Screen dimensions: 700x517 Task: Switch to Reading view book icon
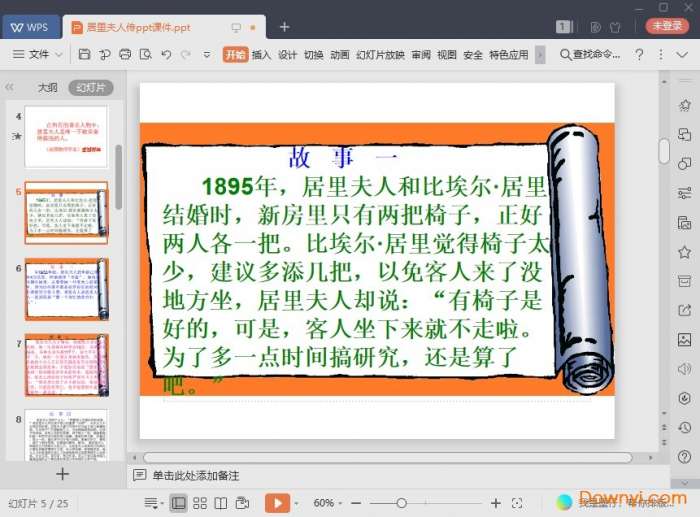click(221, 503)
